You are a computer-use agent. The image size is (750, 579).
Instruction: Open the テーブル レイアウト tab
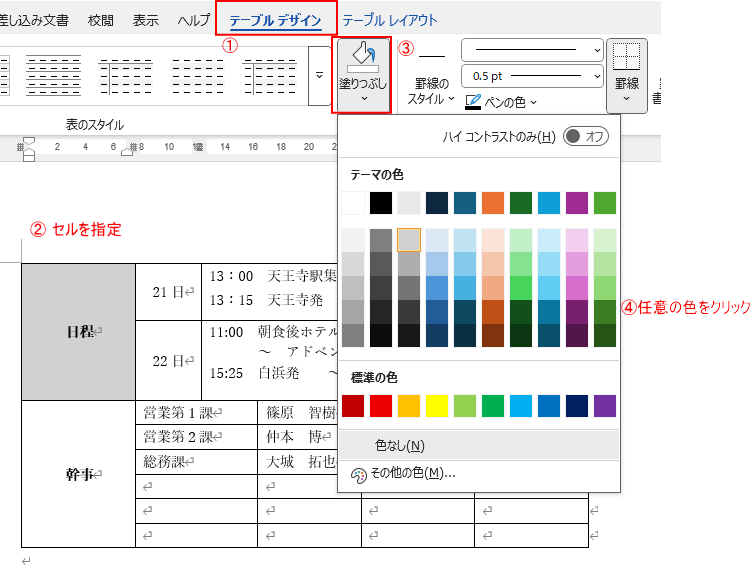point(389,20)
